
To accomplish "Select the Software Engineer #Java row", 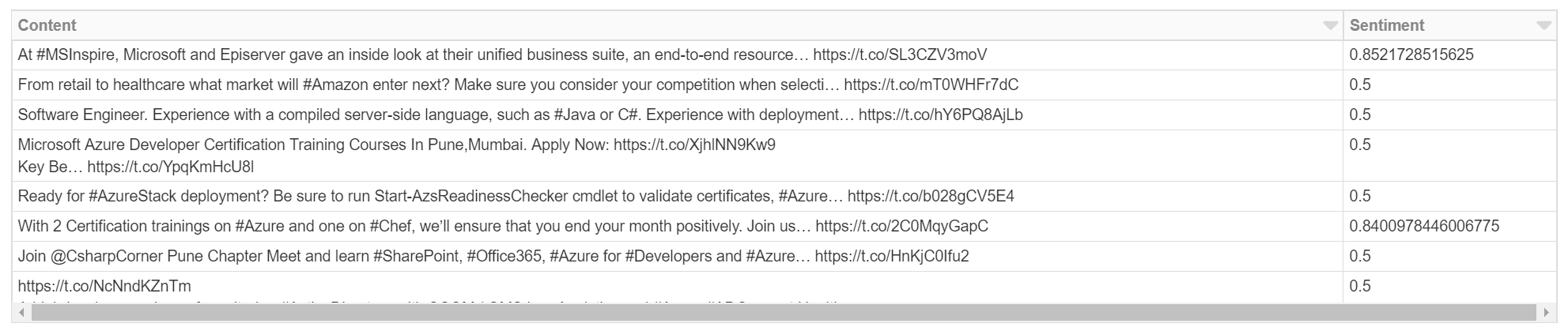I will click(520, 115).
